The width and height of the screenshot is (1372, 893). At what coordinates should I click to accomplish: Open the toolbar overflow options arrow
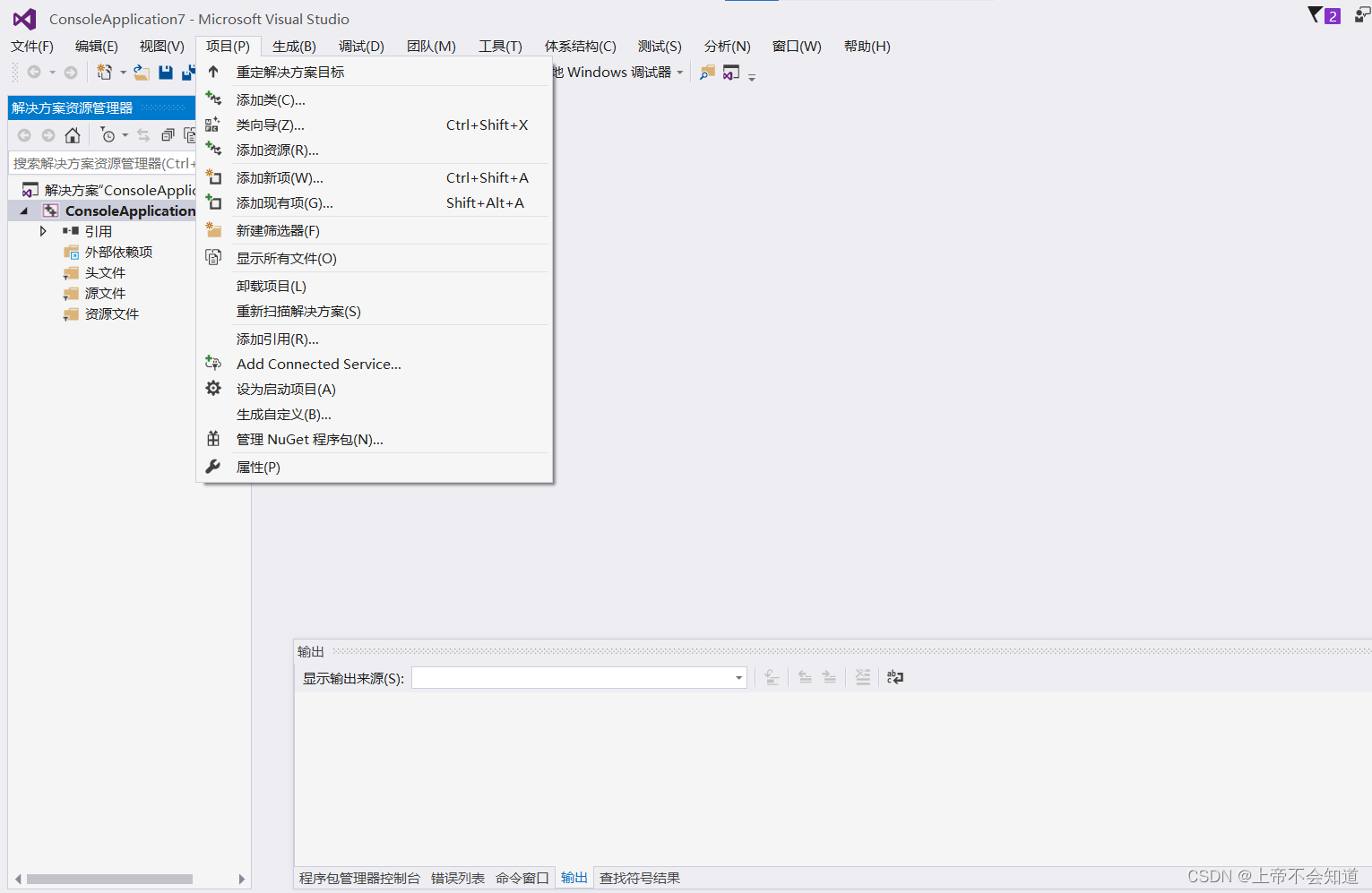pos(752,78)
